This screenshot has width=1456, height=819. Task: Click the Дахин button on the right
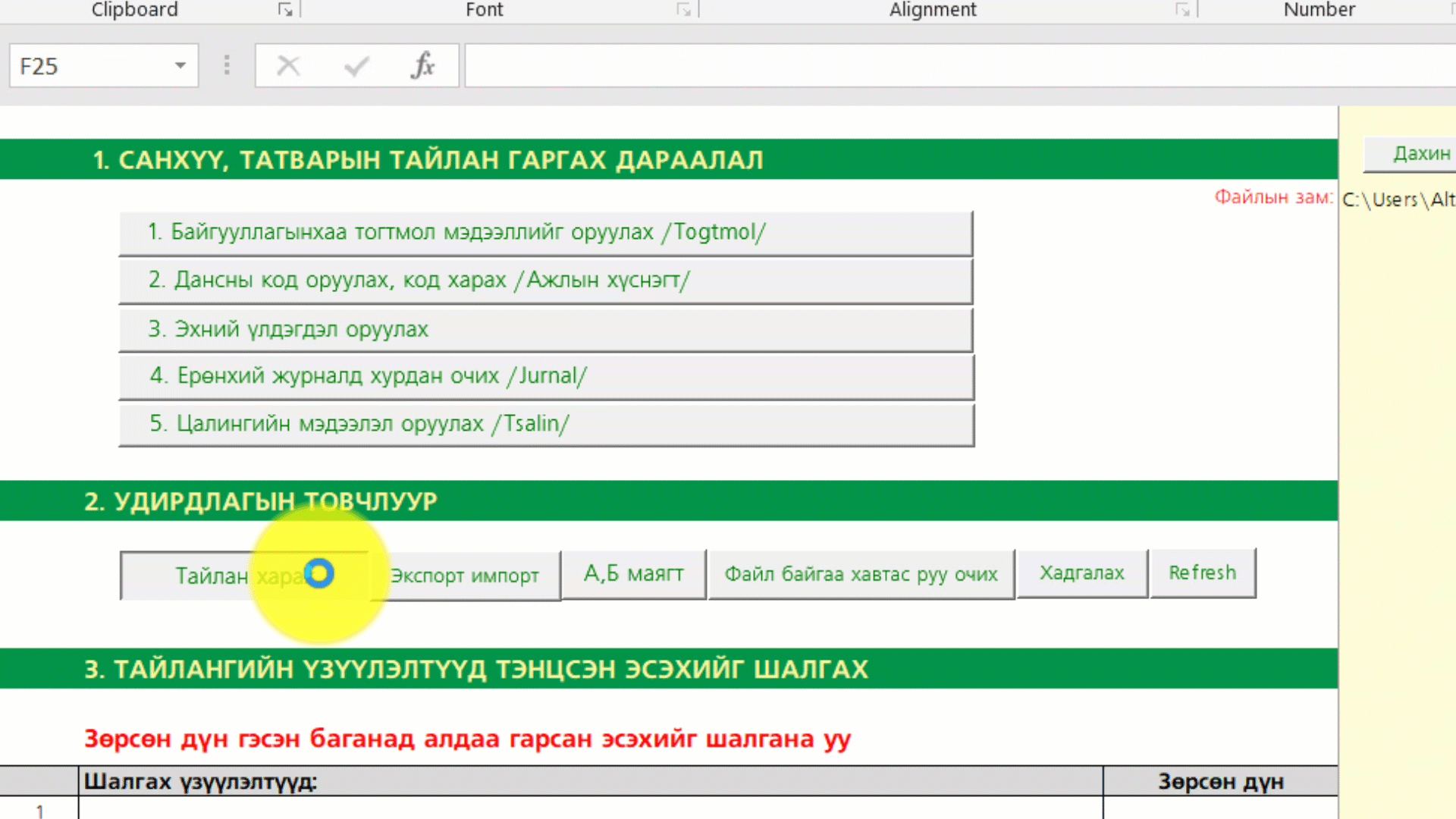(x=1420, y=153)
